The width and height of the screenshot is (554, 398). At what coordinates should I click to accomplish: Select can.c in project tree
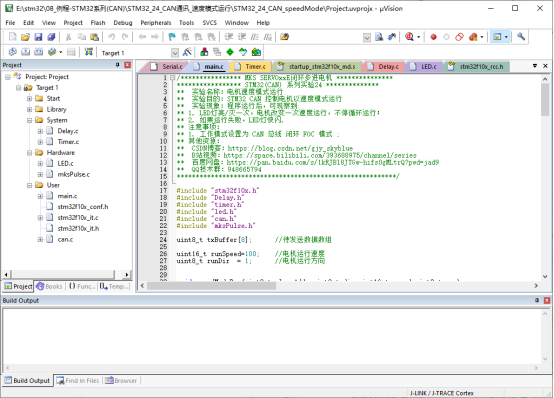(x=65, y=239)
